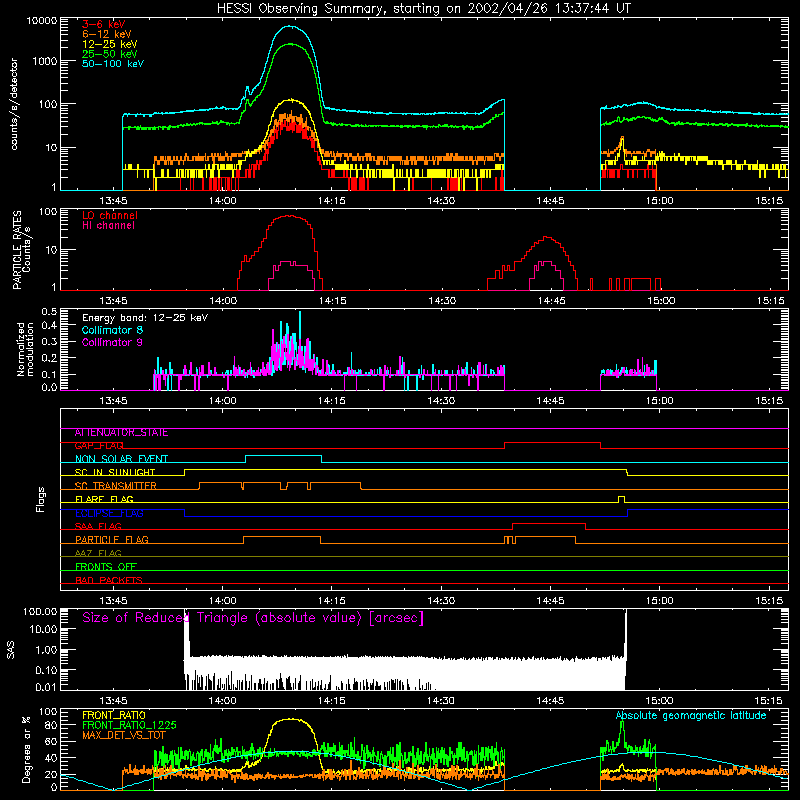Click the Size of Reduced Triangle caption

coord(253,618)
